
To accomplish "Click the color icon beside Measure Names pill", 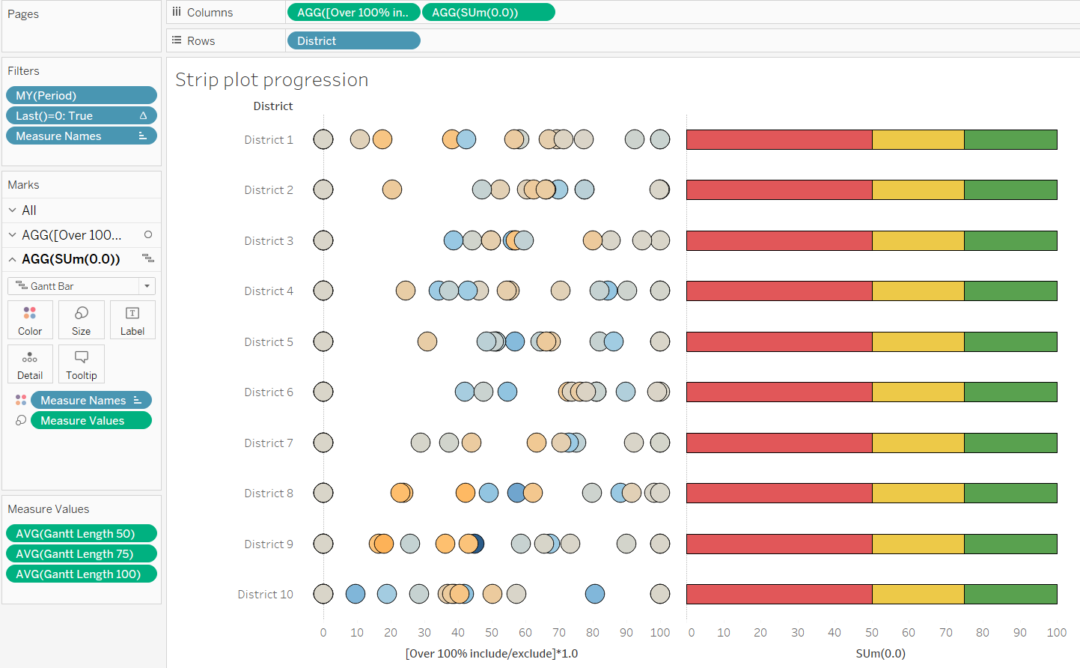I will 18,399.
